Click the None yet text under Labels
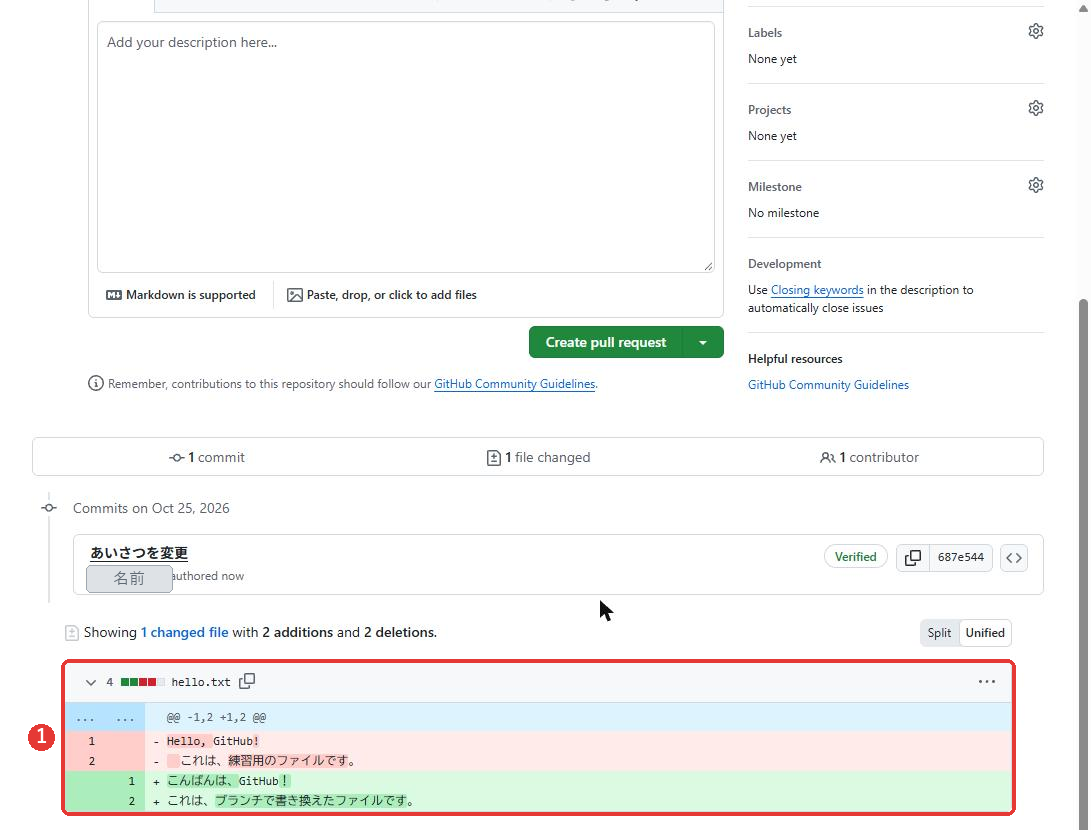Screen dimensions: 1091x830 point(772,59)
